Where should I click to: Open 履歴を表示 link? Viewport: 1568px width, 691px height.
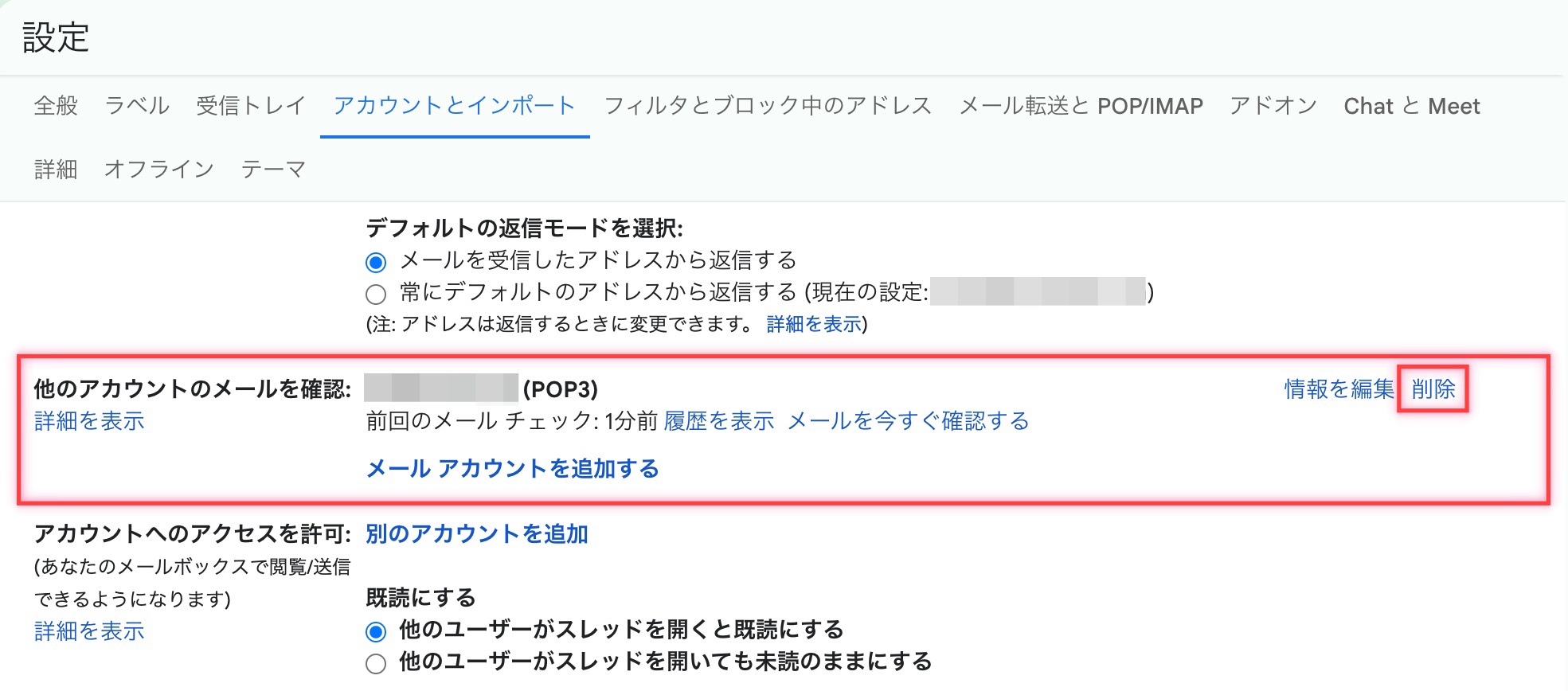[718, 421]
